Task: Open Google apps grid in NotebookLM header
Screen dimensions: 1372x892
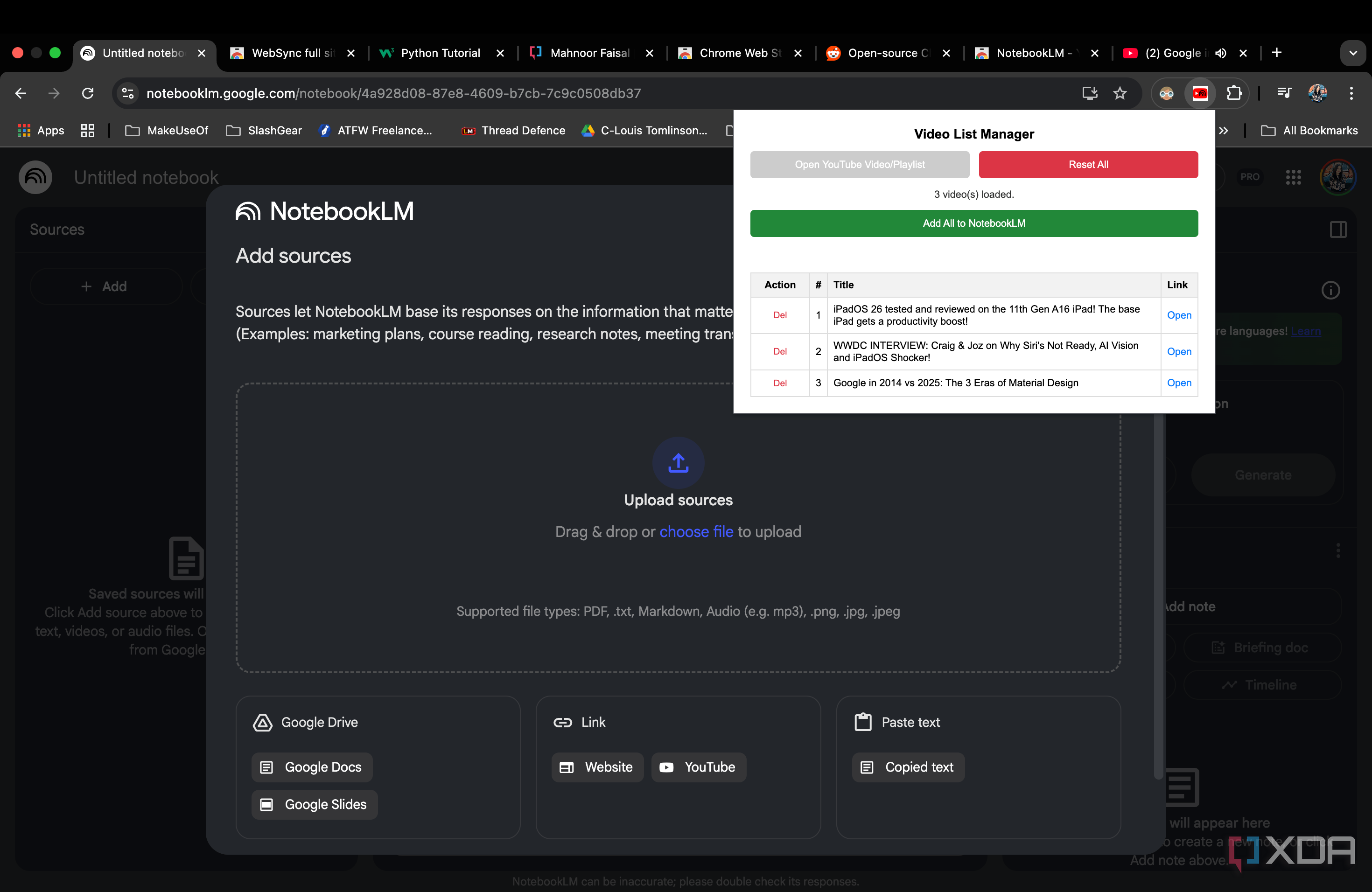Action: 1294,177
